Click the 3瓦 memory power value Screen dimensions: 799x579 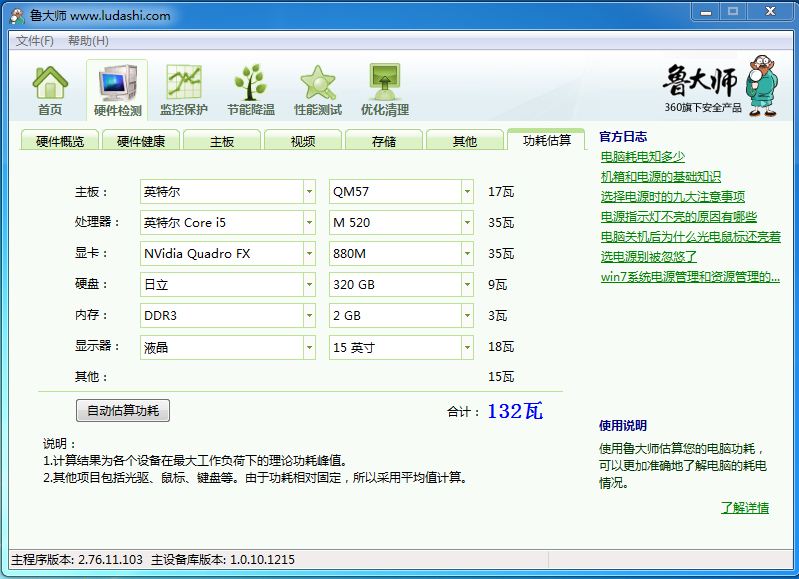[x=497, y=315]
